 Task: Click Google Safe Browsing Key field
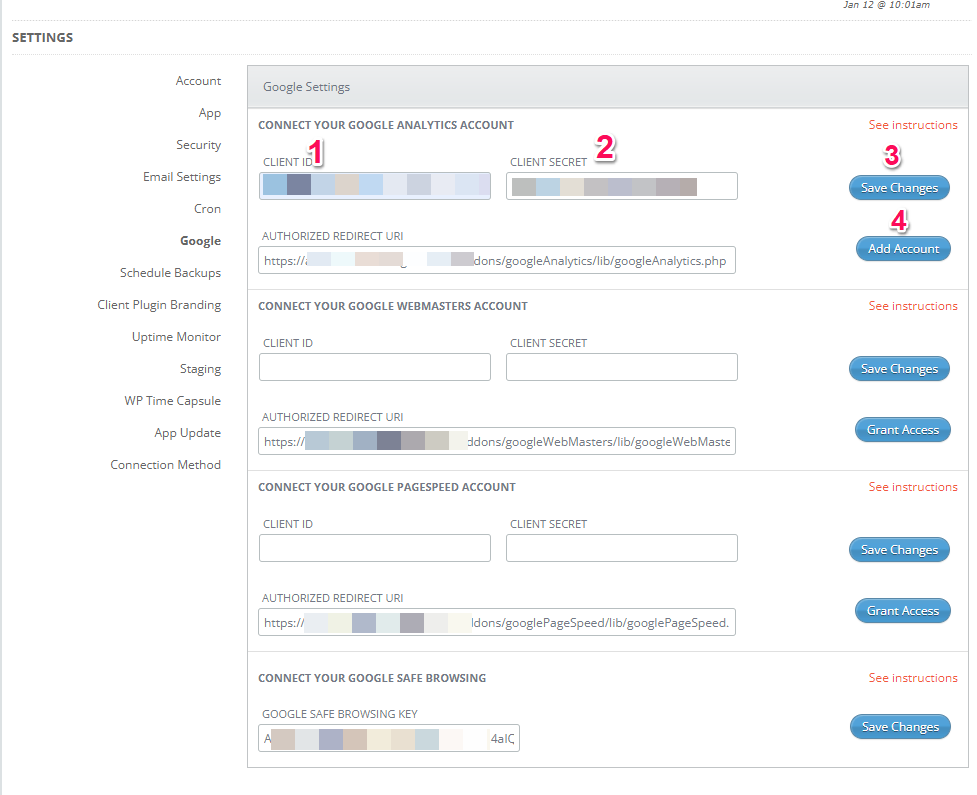coord(389,738)
